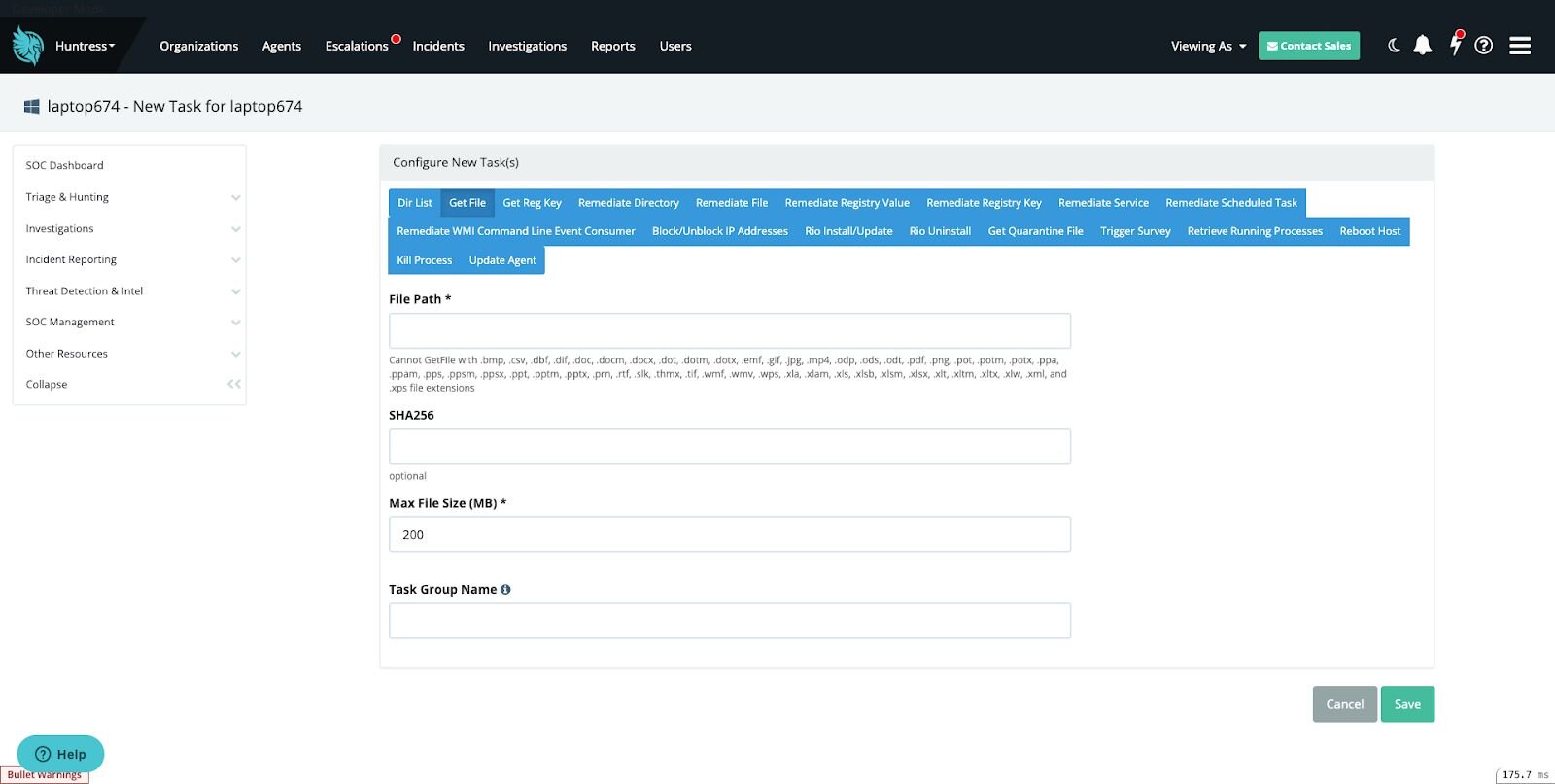The width and height of the screenshot is (1555, 784).
Task: Open the help question mark icon
Action: [1483, 46]
